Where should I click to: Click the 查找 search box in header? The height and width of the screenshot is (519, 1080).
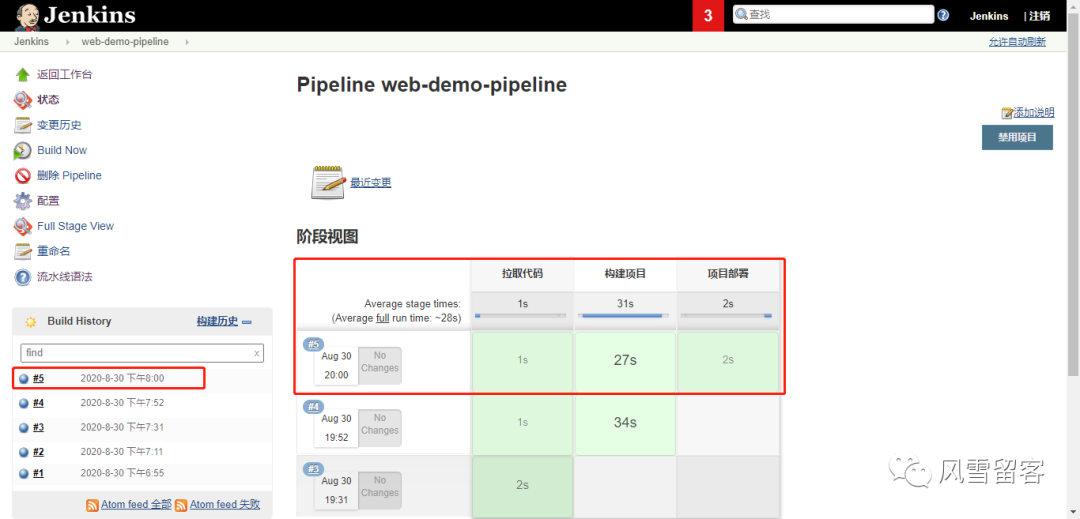tap(833, 14)
